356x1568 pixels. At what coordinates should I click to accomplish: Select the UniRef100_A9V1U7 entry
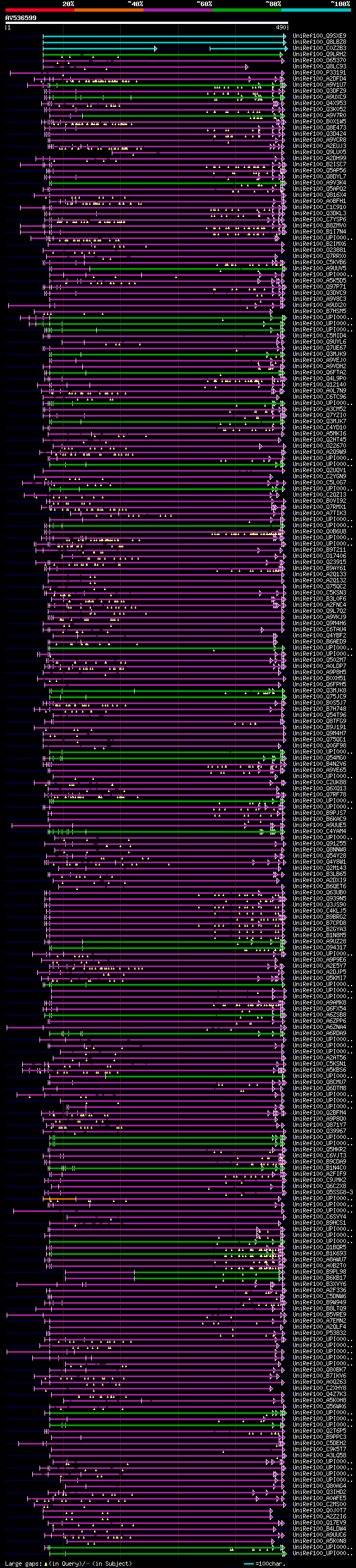click(319, 85)
